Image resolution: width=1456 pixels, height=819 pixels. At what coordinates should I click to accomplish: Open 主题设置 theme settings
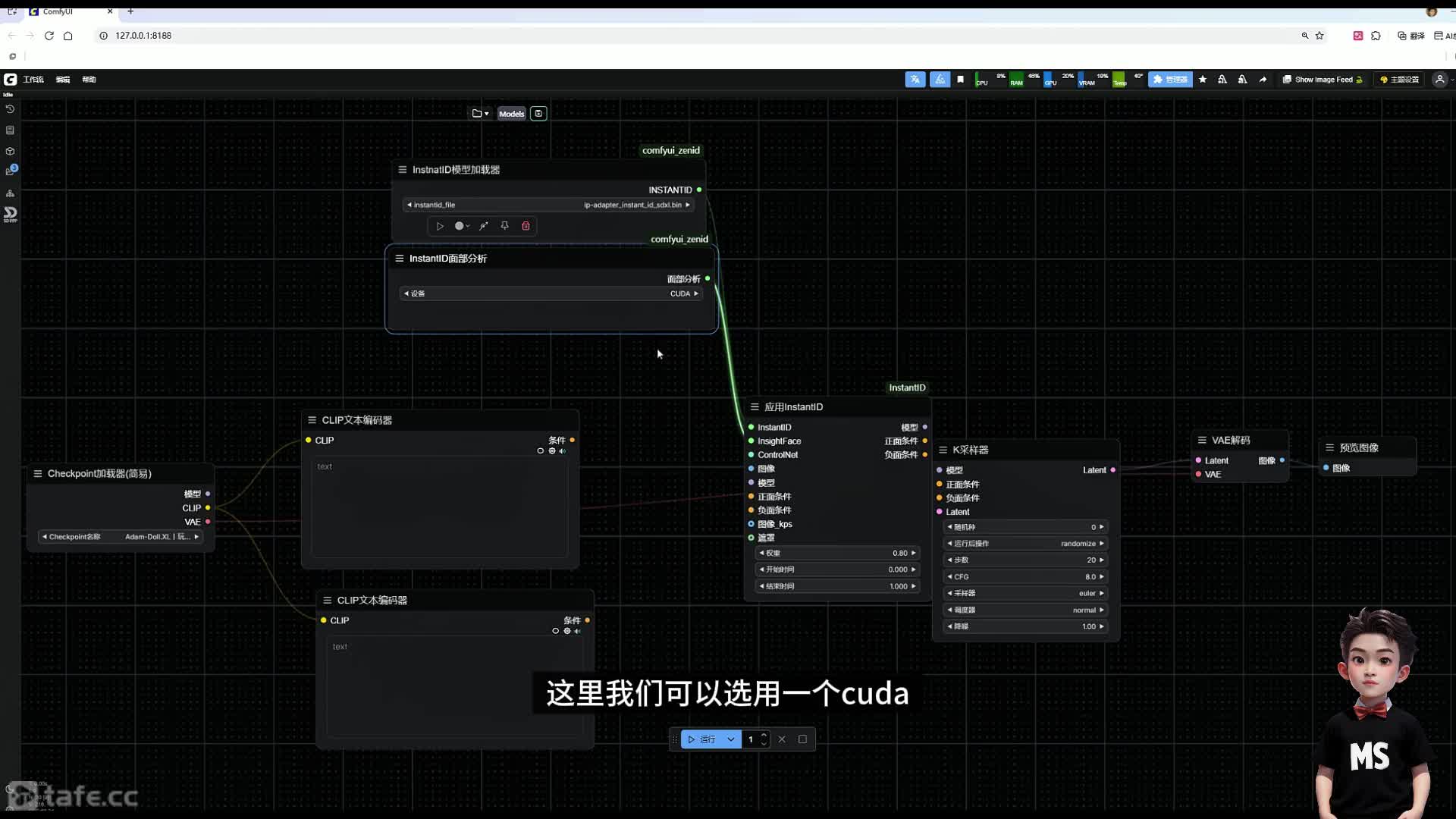point(1399,80)
